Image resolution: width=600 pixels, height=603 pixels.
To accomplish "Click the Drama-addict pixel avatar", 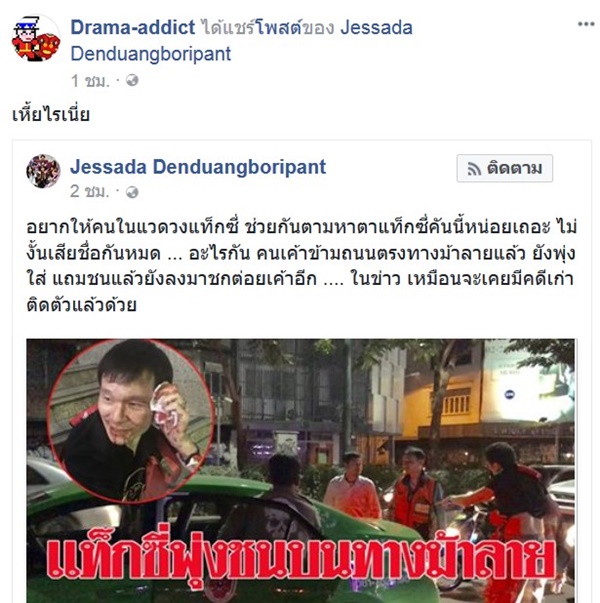I will [36, 38].
